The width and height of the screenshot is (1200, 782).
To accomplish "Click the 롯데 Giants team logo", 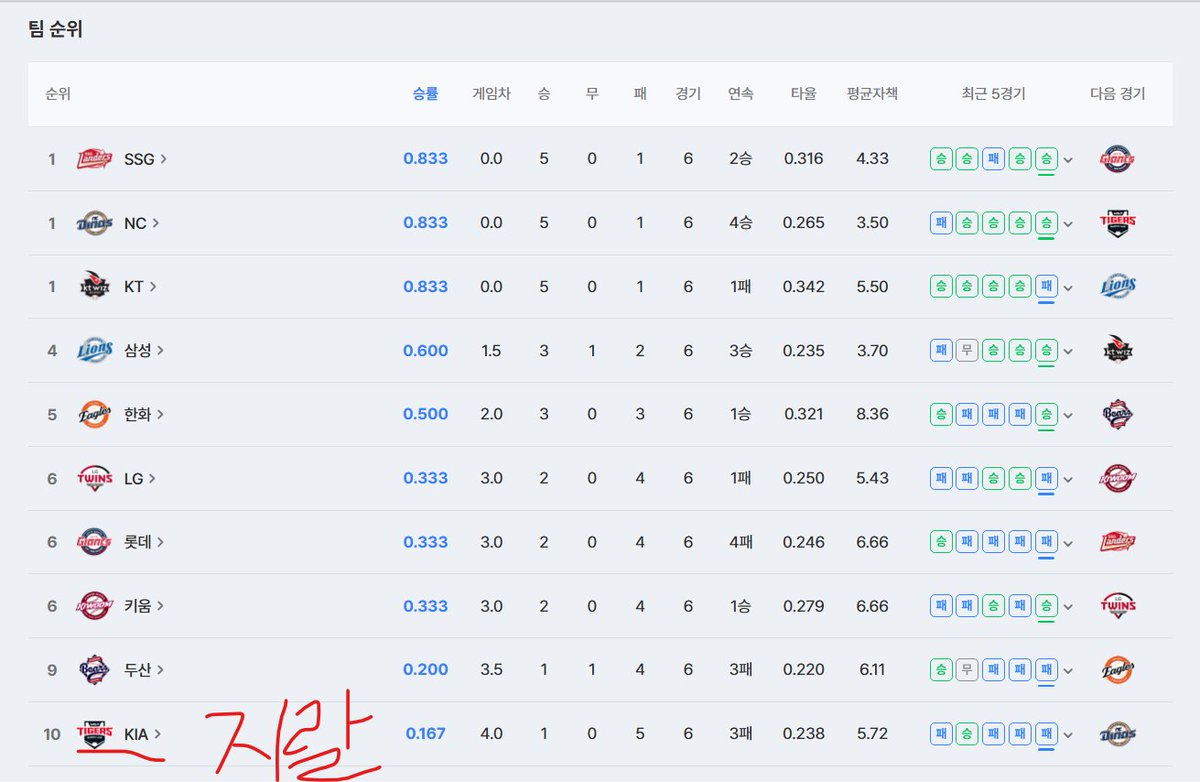I will click(95, 542).
